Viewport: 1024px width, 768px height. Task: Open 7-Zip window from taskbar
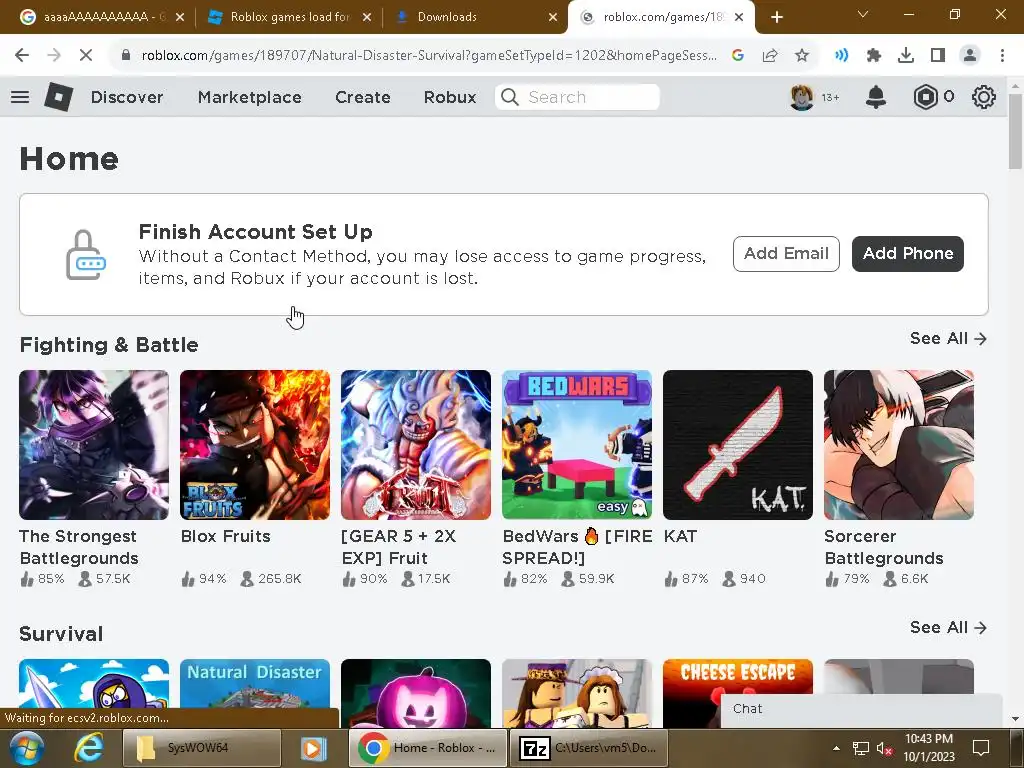588,748
